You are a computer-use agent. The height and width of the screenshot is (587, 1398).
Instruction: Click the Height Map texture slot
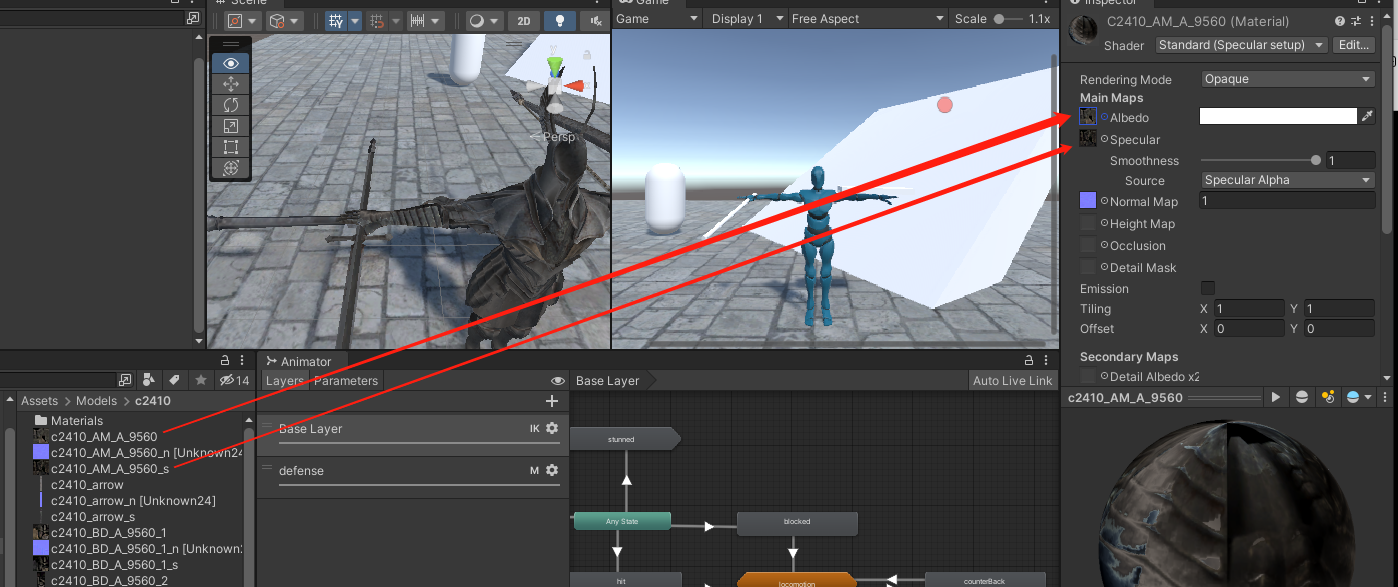coord(1088,223)
